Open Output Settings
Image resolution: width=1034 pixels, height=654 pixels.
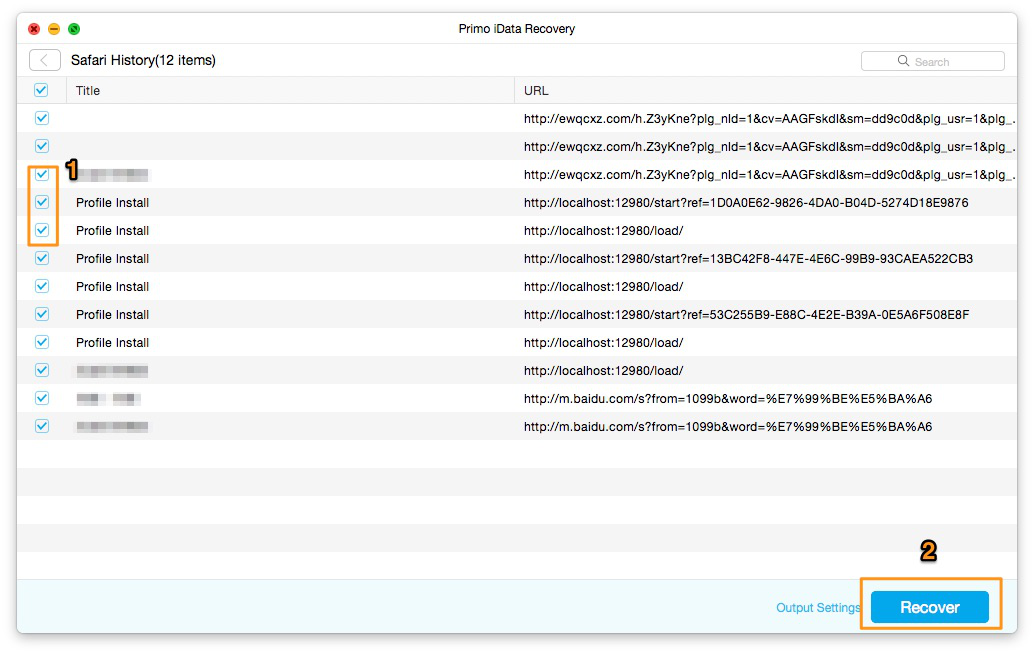click(818, 607)
